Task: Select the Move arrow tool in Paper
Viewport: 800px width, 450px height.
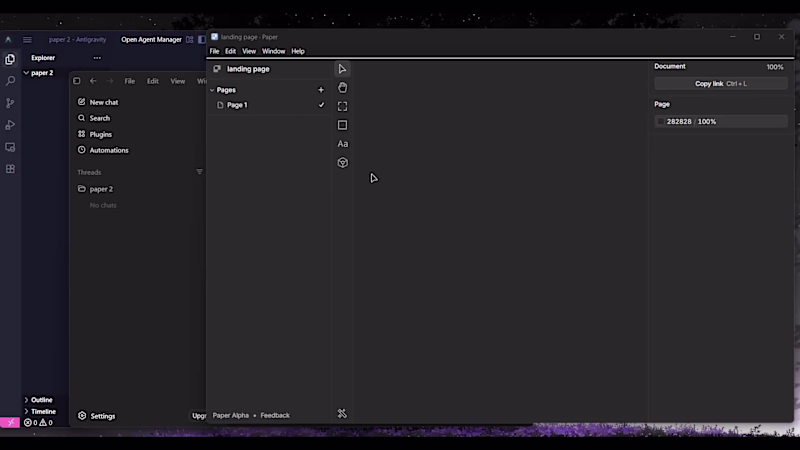Action: [x=342, y=69]
